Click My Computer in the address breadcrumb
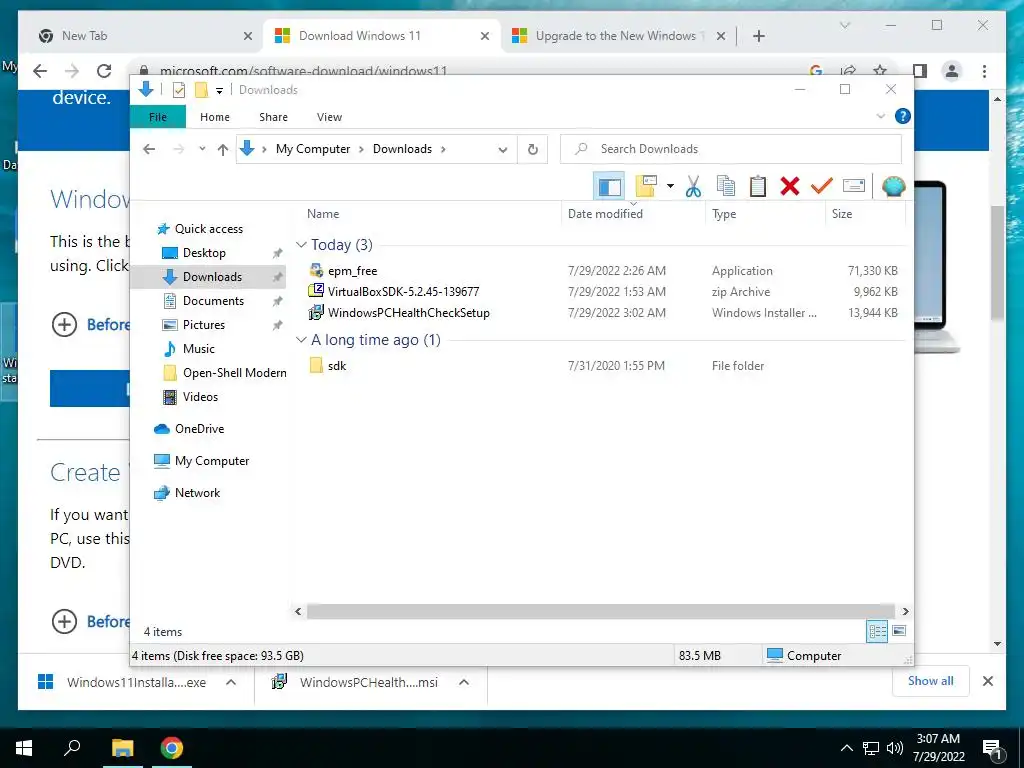 (x=313, y=149)
